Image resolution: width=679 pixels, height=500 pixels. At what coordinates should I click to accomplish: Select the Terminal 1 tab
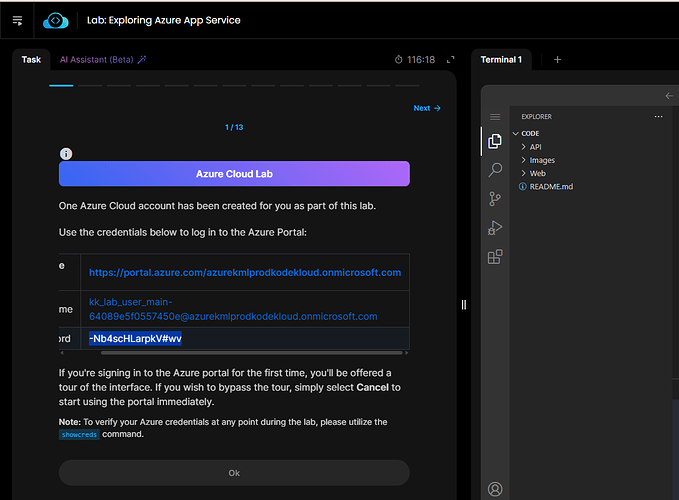click(501, 60)
